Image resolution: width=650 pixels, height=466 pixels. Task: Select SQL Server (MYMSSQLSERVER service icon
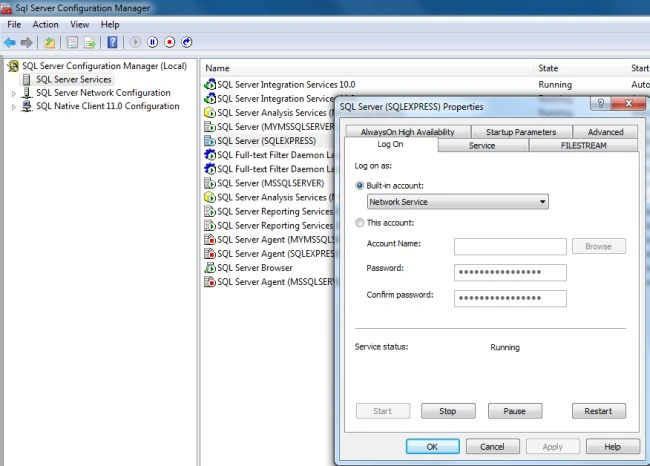click(210, 127)
